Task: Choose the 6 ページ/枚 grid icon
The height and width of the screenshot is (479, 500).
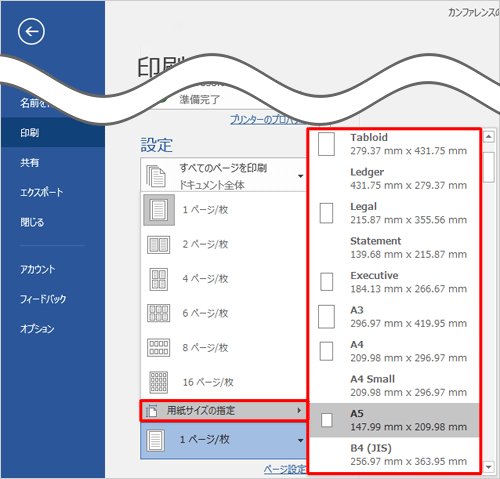Action: click(159, 313)
